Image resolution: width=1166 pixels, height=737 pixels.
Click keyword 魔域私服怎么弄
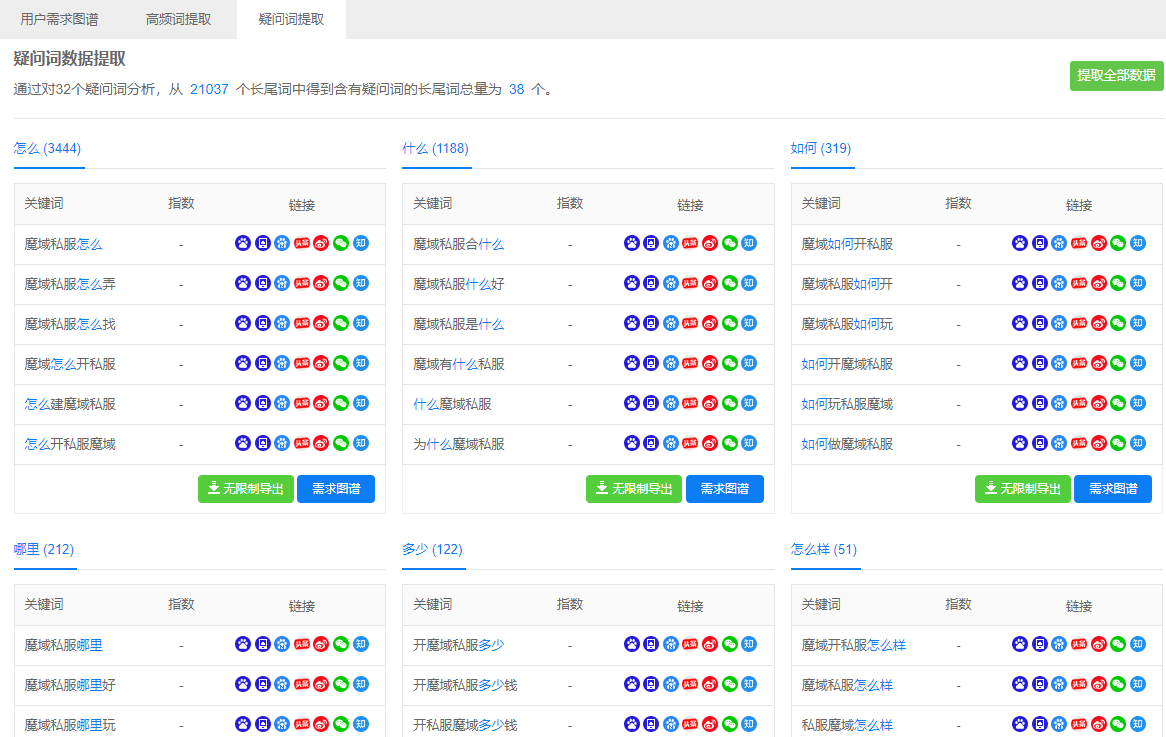[x=70, y=284]
